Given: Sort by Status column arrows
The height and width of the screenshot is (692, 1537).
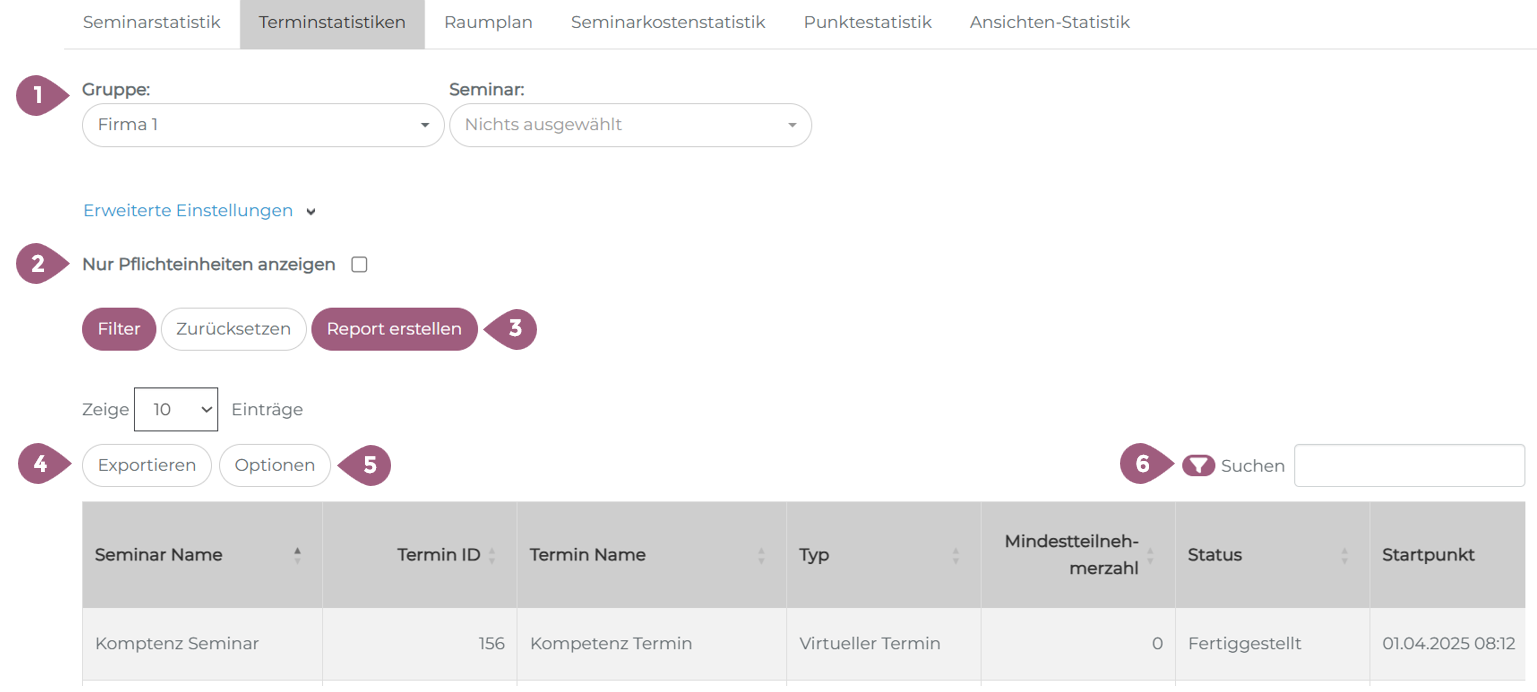Looking at the screenshot, I should tap(1344, 555).
